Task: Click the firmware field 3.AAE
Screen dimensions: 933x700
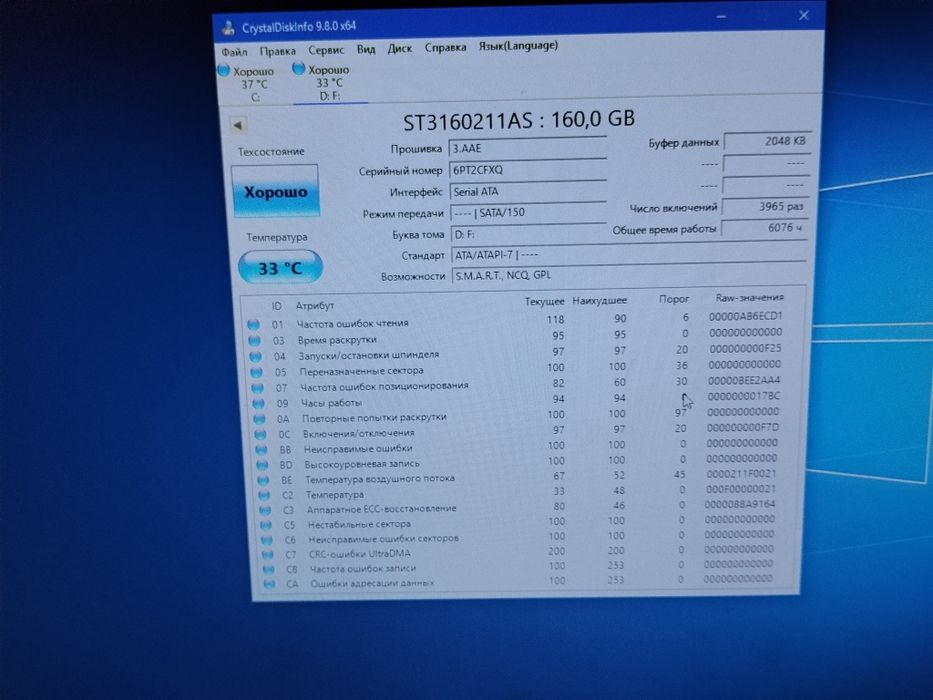Action: point(527,148)
